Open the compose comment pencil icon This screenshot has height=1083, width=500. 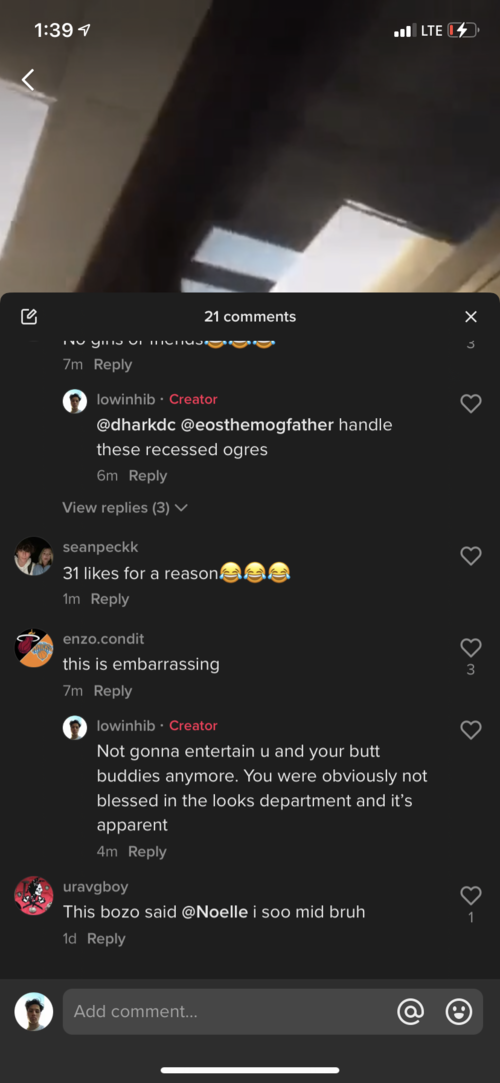click(x=28, y=317)
